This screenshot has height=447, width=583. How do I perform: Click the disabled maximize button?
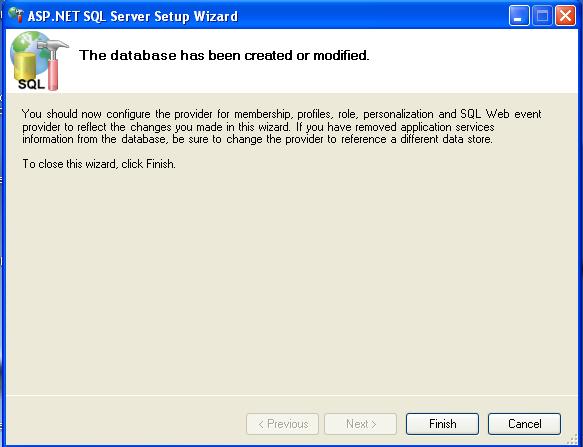click(x=542, y=16)
